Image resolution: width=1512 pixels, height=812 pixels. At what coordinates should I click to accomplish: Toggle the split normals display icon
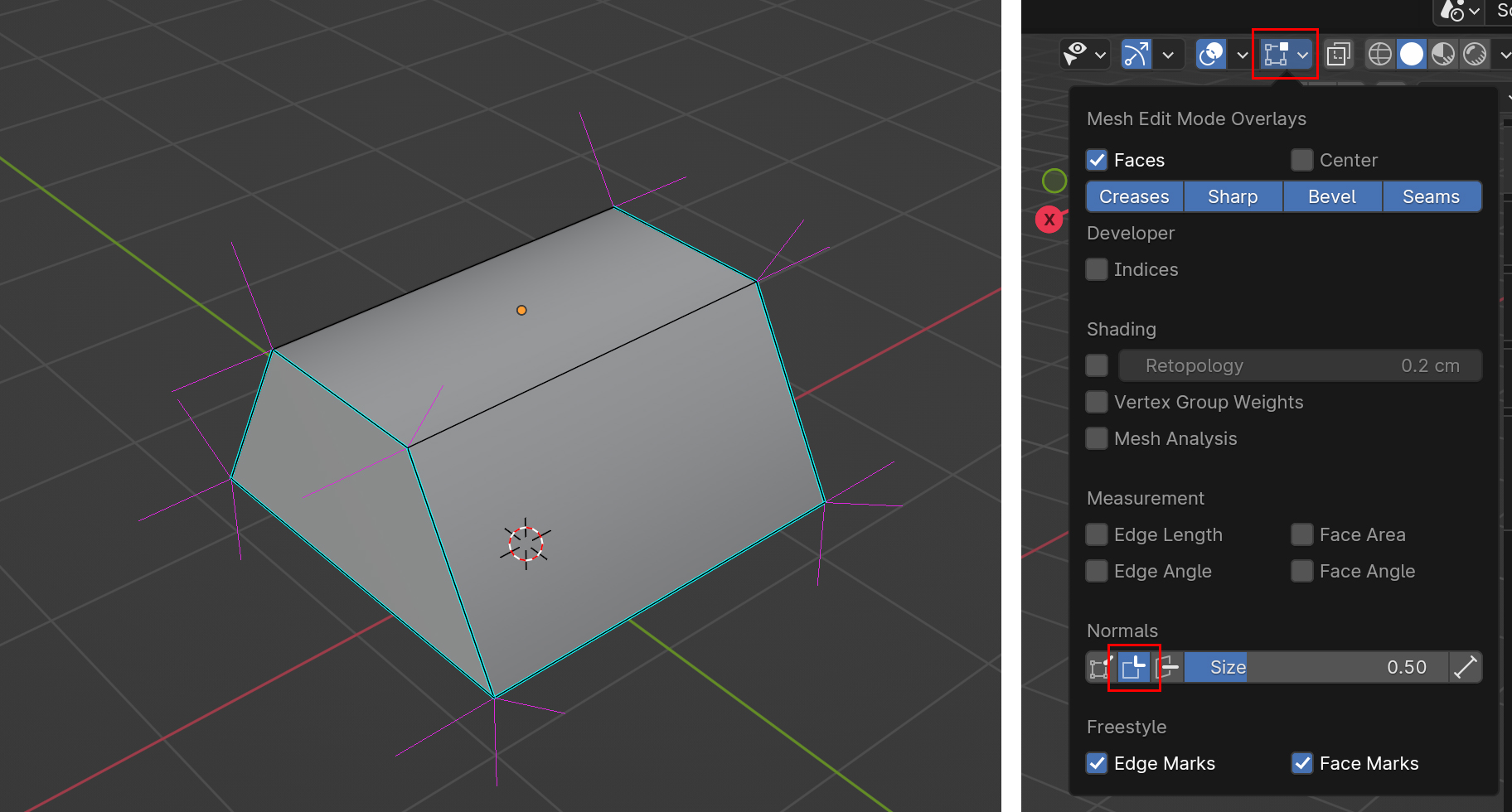(x=1134, y=667)
